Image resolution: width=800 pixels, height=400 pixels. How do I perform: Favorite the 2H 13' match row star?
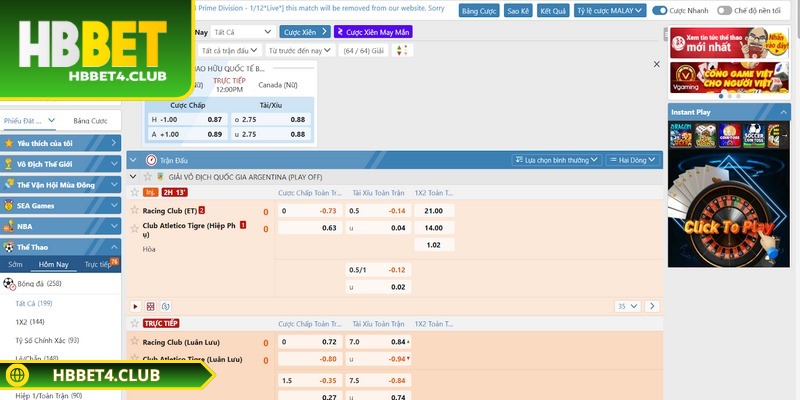point(135,192)
